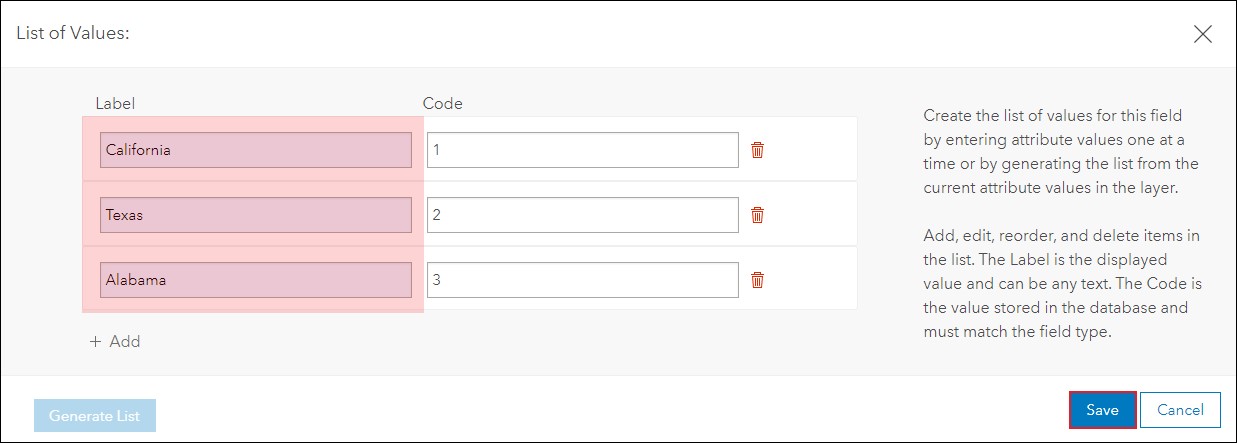Focus the Alabama label field

[256, 280]
